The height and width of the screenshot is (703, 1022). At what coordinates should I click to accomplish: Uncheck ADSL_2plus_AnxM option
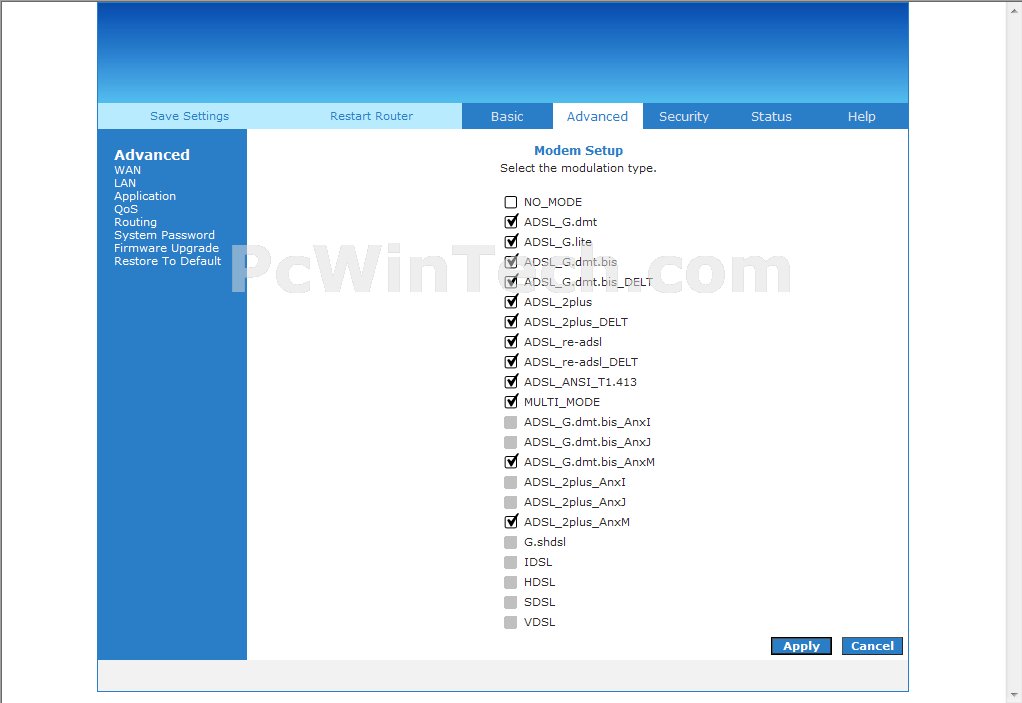click(x=511, y=522)
